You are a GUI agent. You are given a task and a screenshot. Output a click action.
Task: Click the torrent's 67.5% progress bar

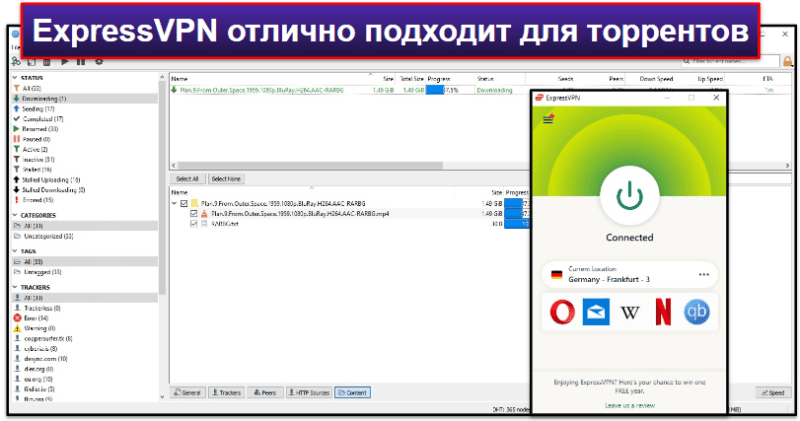pyautogui.click(x=449, y=90)
